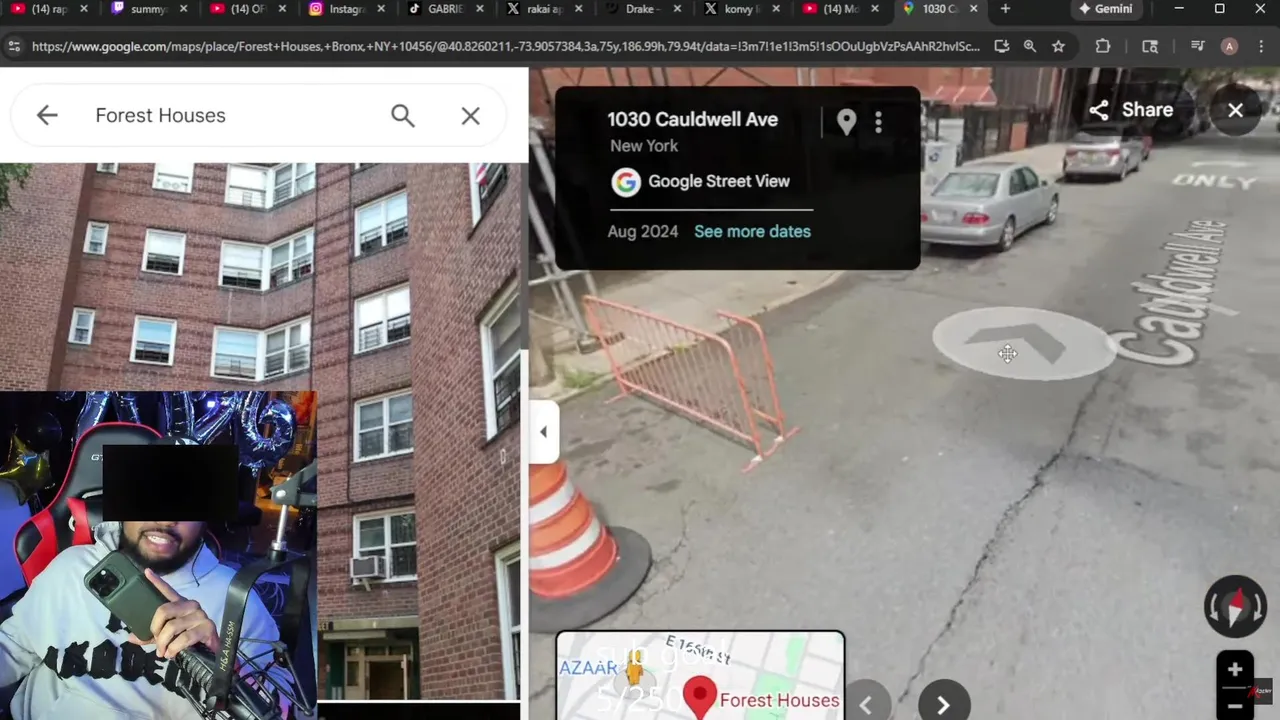Viewport: 1280px width, 720px height.
Task: Open the Chrome profile avatar A
Action: [x=1229, y=46]
